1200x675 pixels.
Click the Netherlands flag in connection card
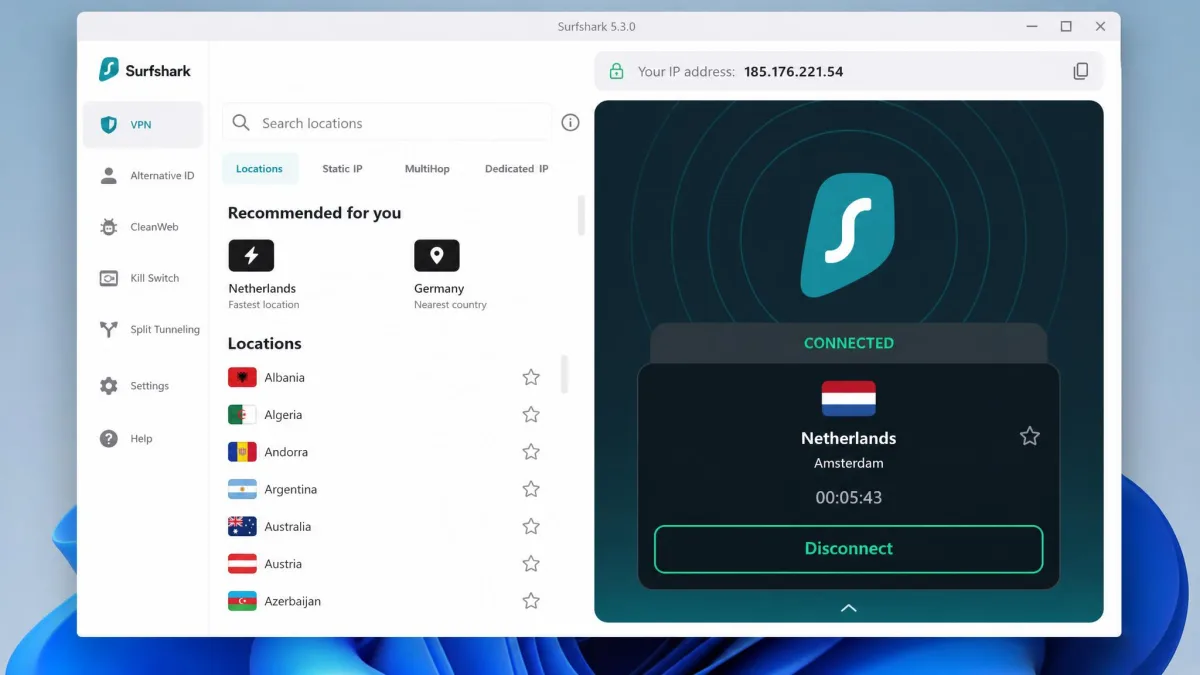pyautogui.click(x=848, y=398)
